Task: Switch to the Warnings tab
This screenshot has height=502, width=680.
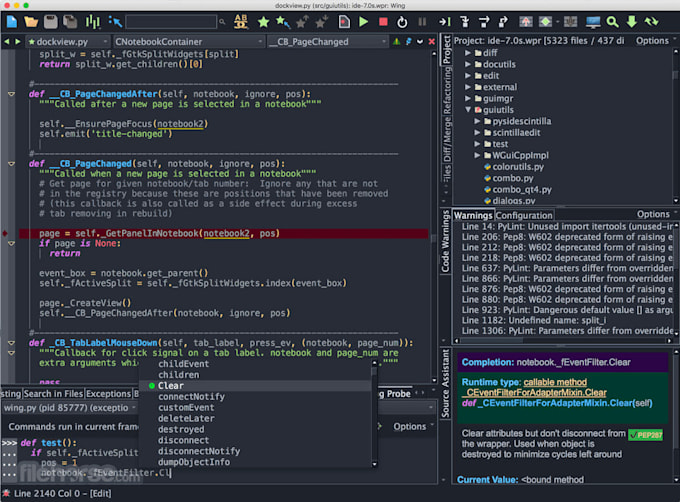Action: [473, 215]
